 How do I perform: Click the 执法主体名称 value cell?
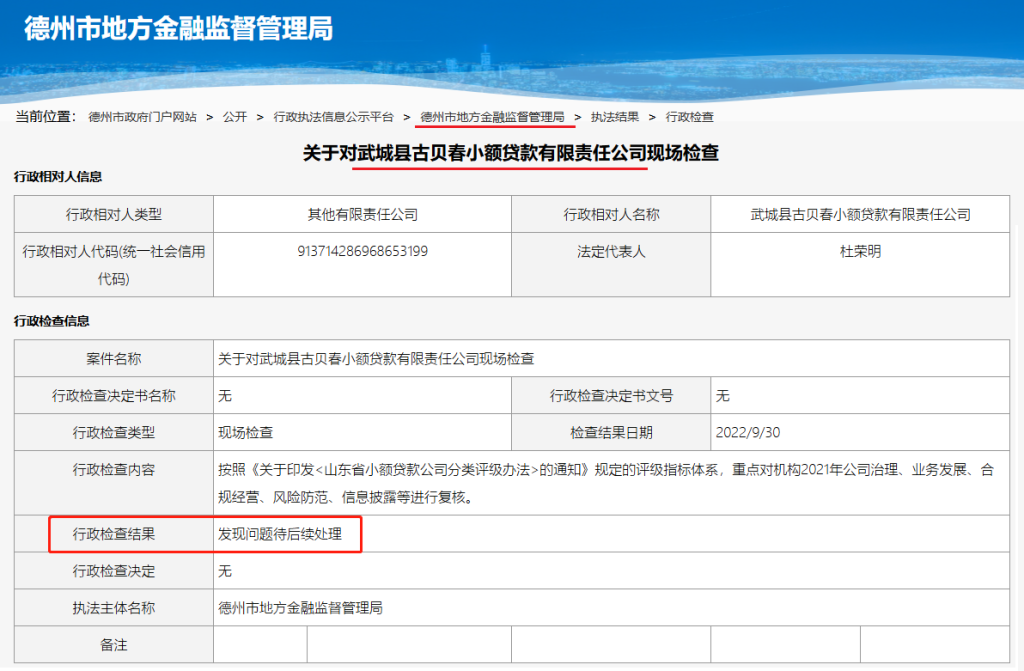pyautogui.click(x=300, y=607)
